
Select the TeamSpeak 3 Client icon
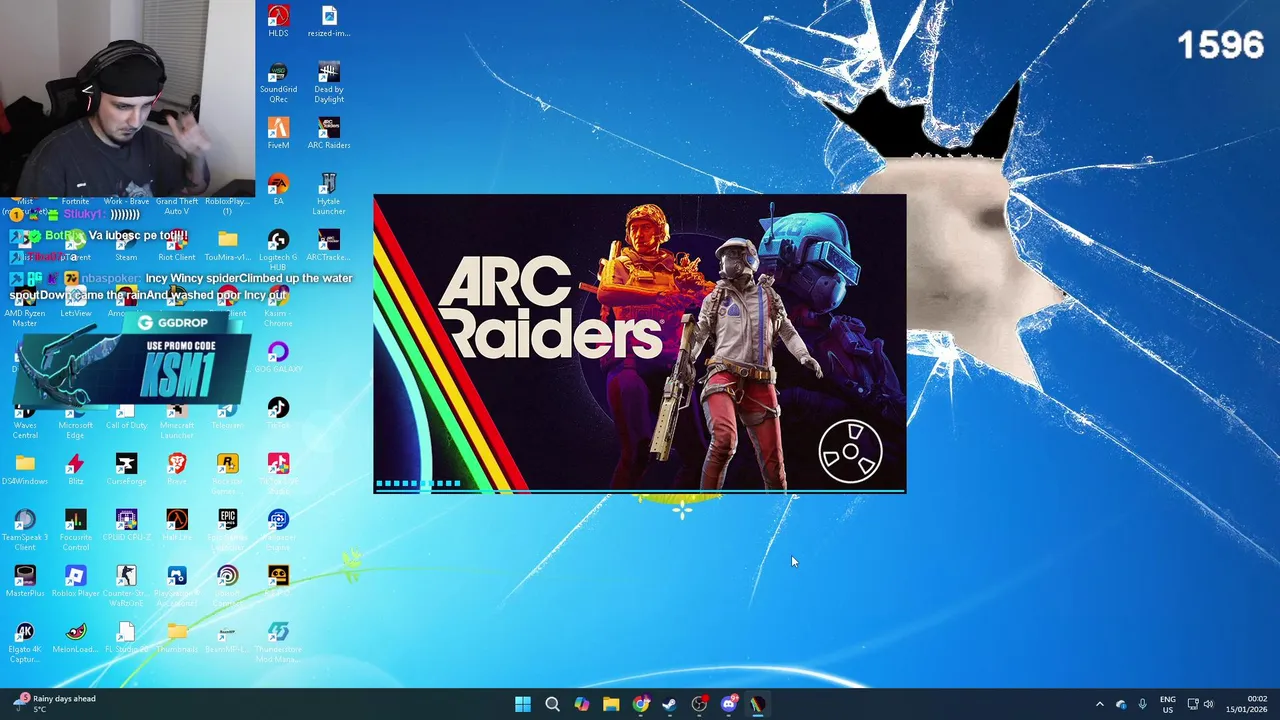25,530
